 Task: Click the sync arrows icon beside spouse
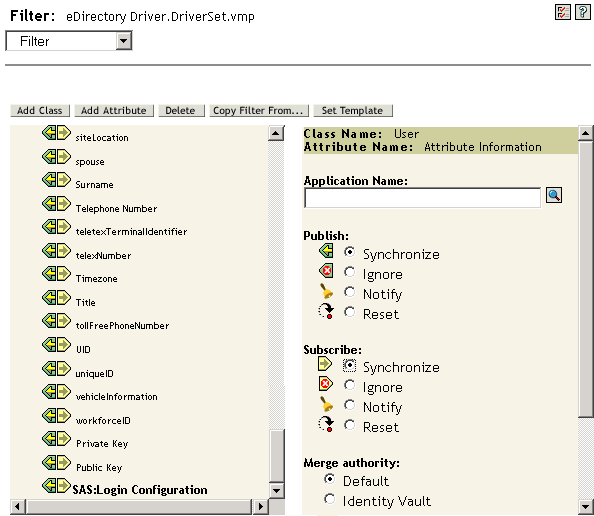pos(56,156)
